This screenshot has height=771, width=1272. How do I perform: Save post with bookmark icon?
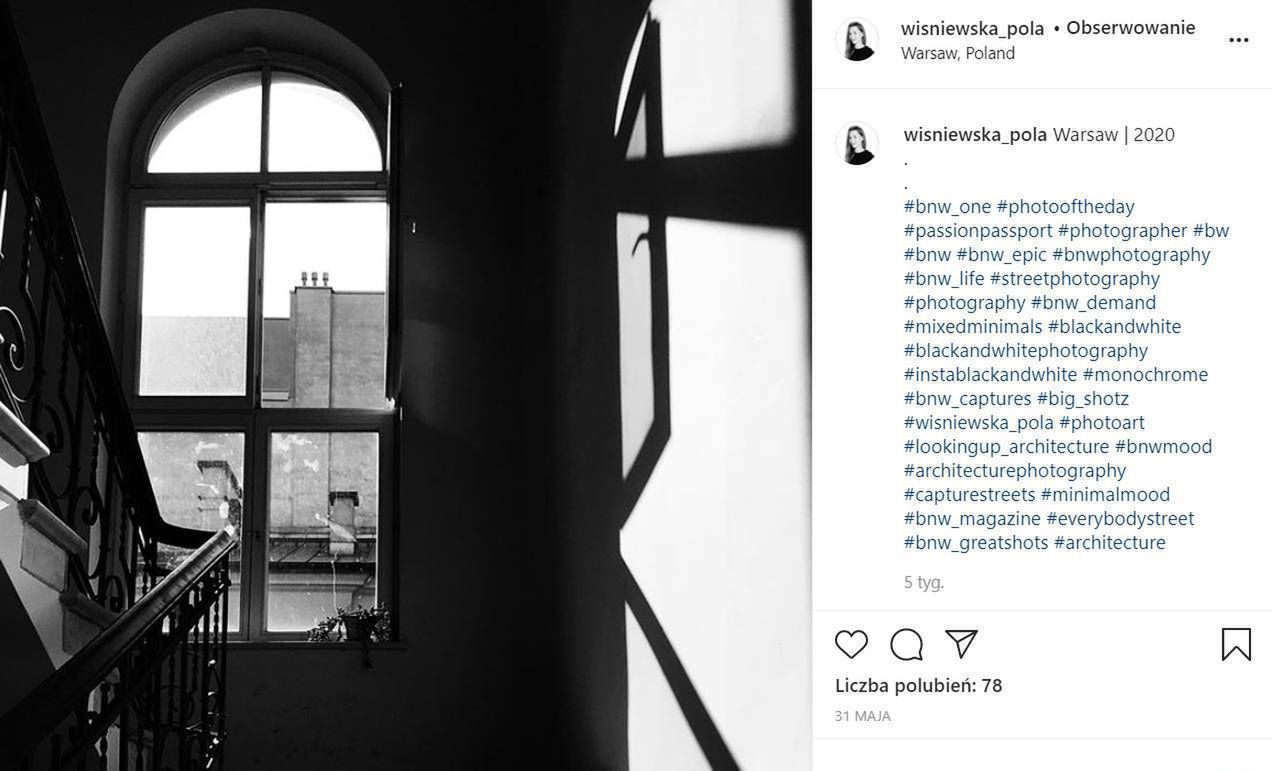(1236, 644)
